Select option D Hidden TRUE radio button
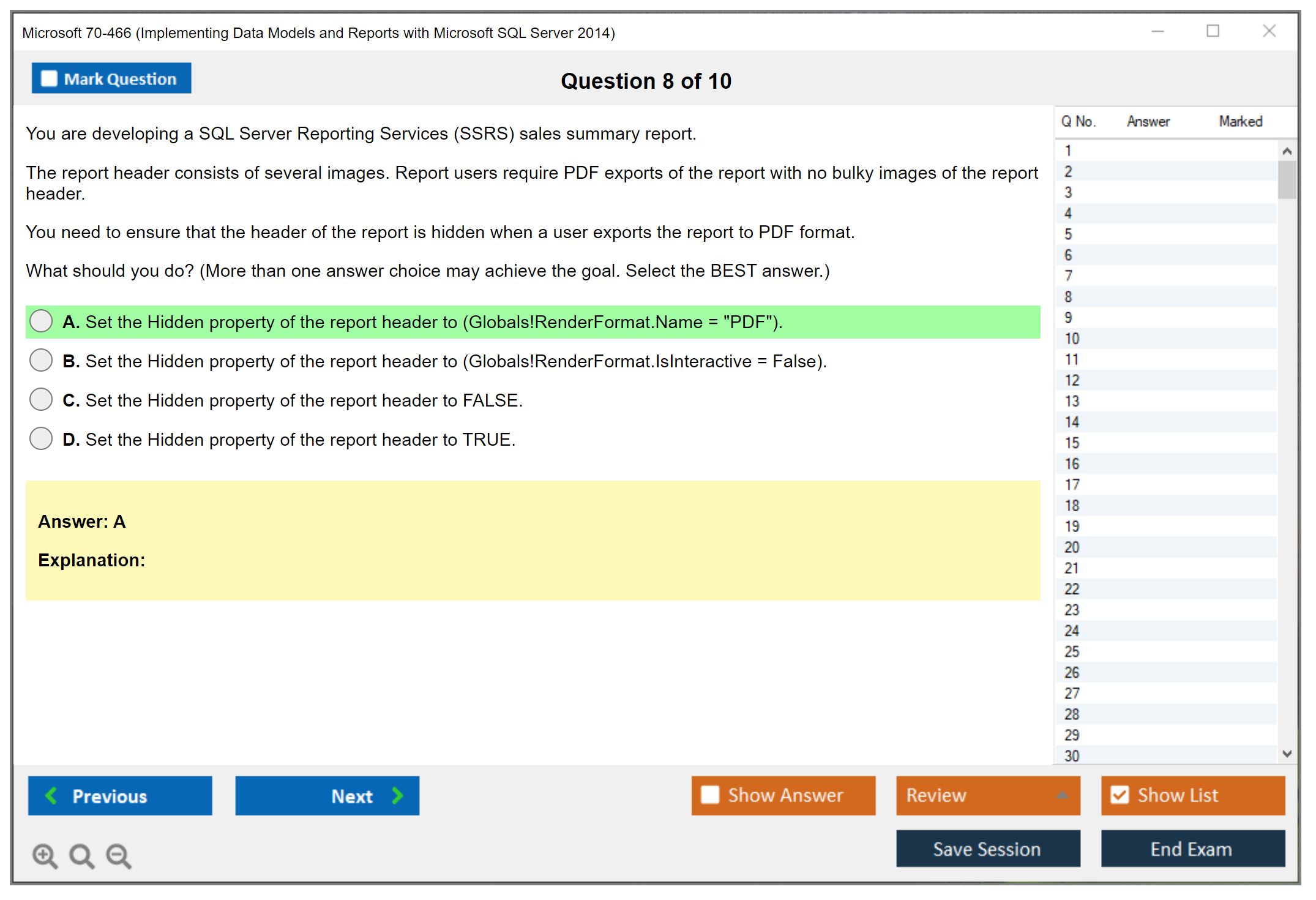This screenshot has width=1316, height=900. pos(41,439)
